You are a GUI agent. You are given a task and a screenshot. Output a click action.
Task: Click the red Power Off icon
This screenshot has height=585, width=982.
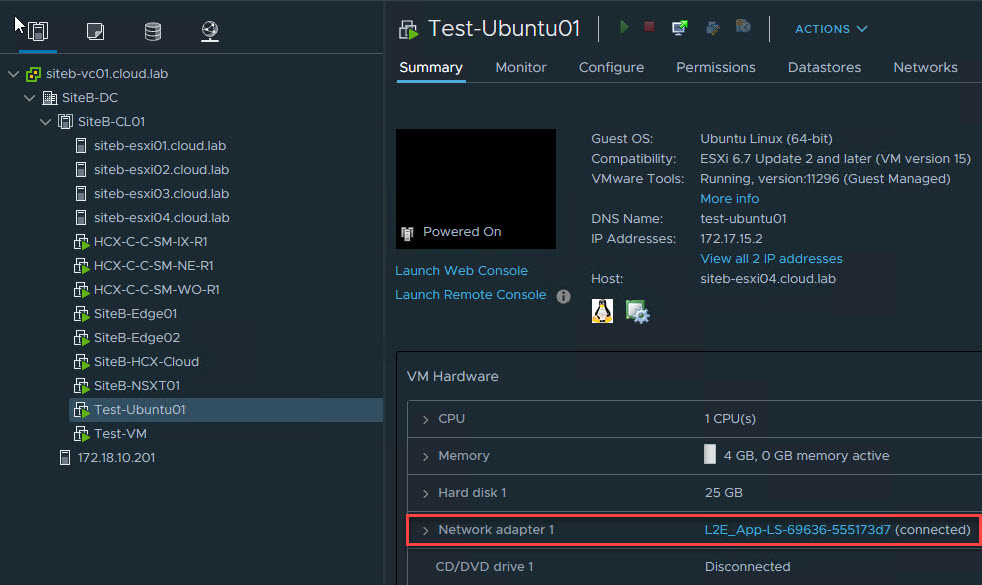[649, 28]
